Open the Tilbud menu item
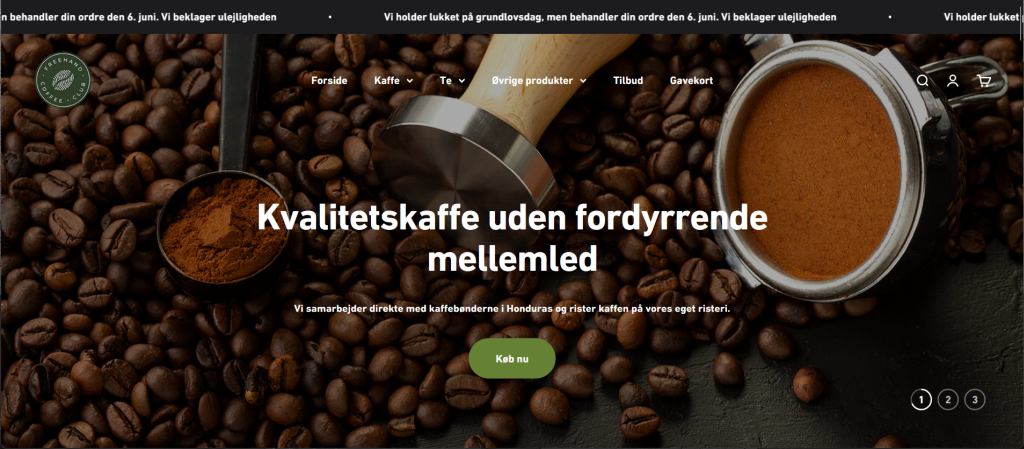Viewport: 1024px width, 449px height. [628, 81]
